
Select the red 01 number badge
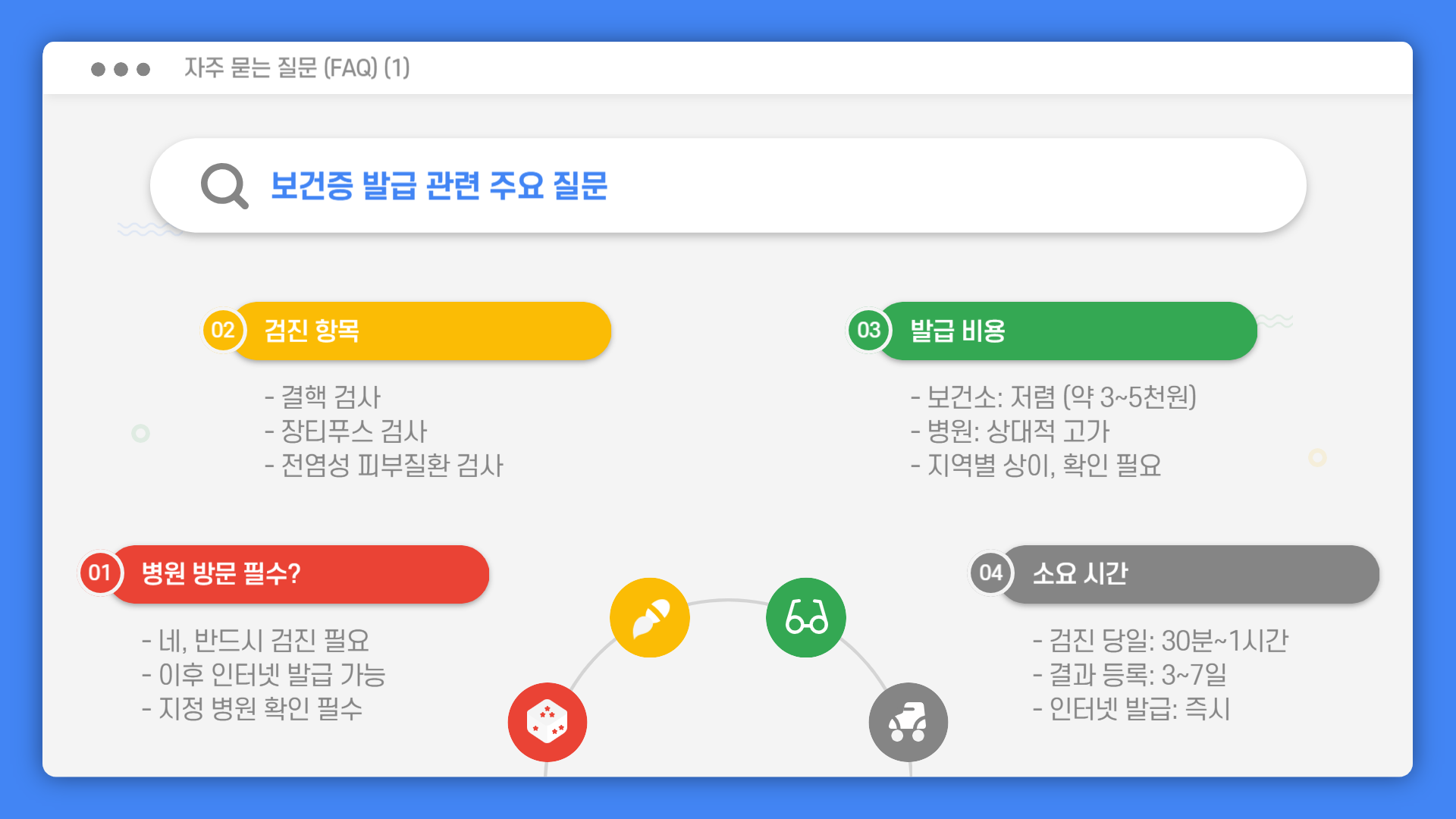pos(100,573)
